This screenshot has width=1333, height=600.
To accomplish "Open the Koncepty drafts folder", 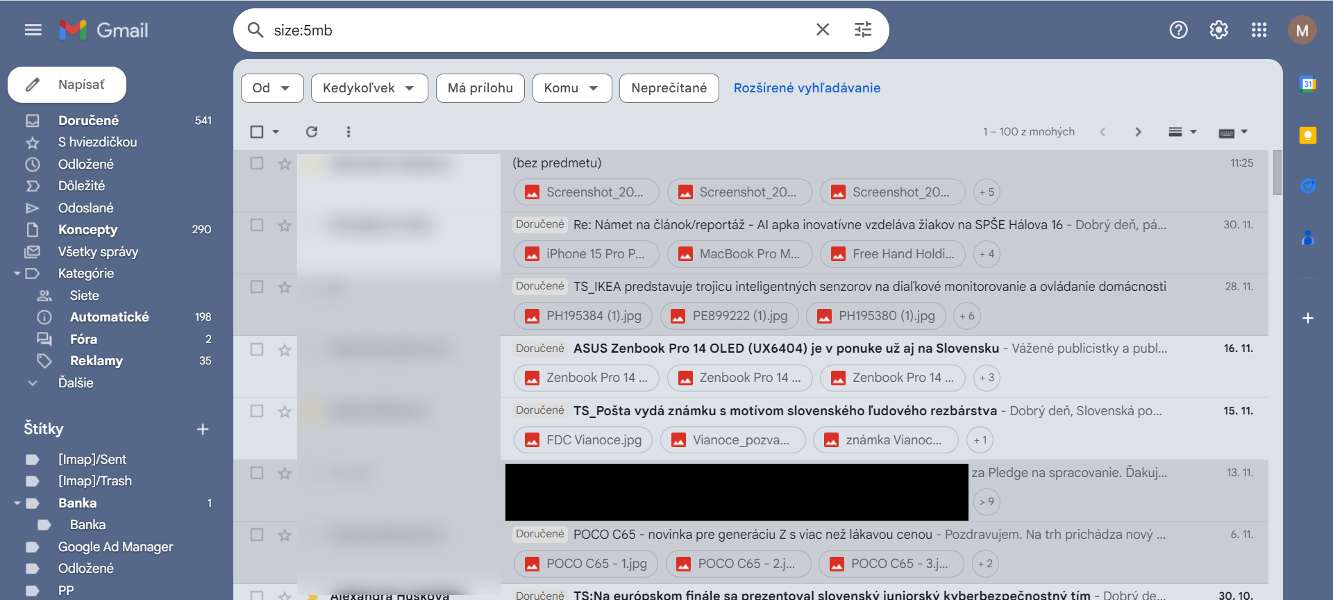I will click(x=88, y=229).
